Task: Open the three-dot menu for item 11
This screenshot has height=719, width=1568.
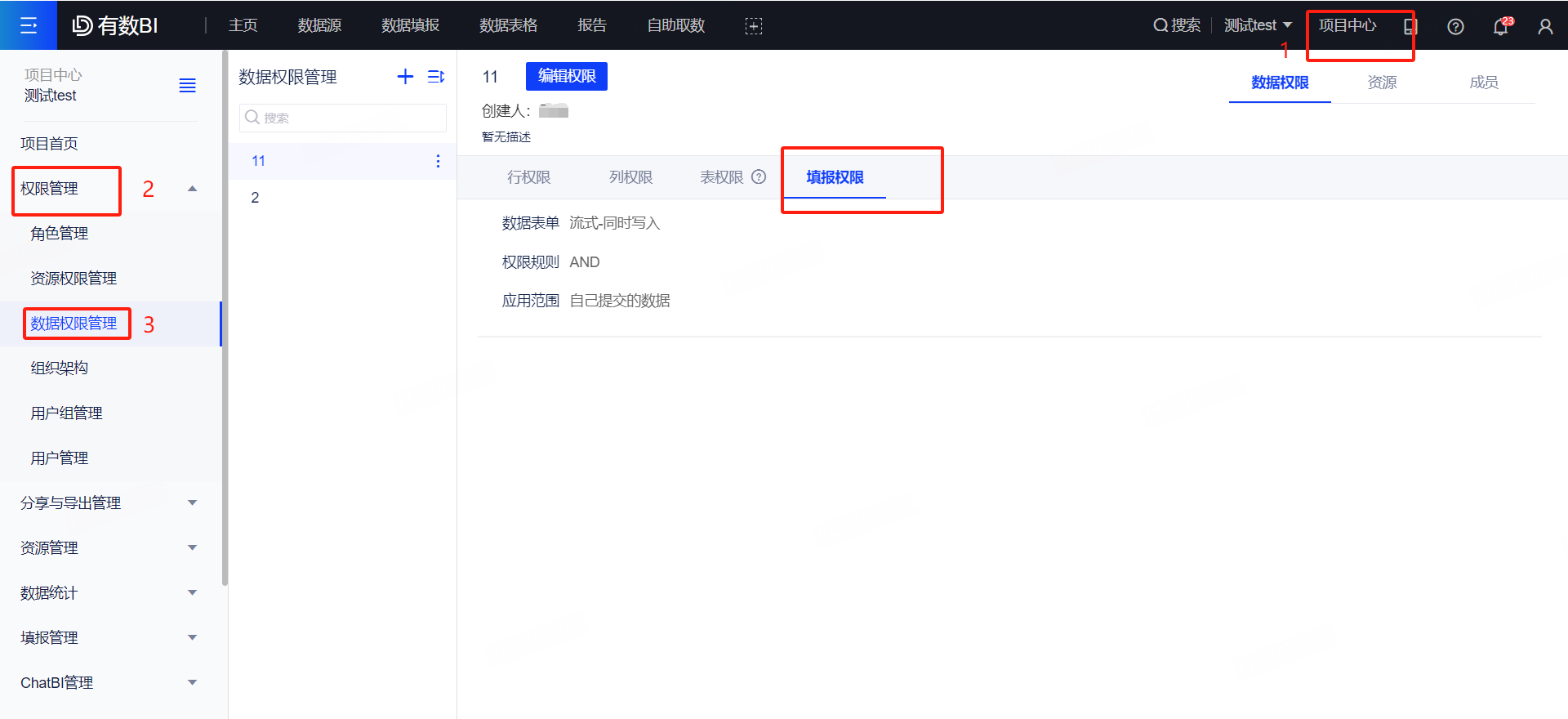Action: 438,161
